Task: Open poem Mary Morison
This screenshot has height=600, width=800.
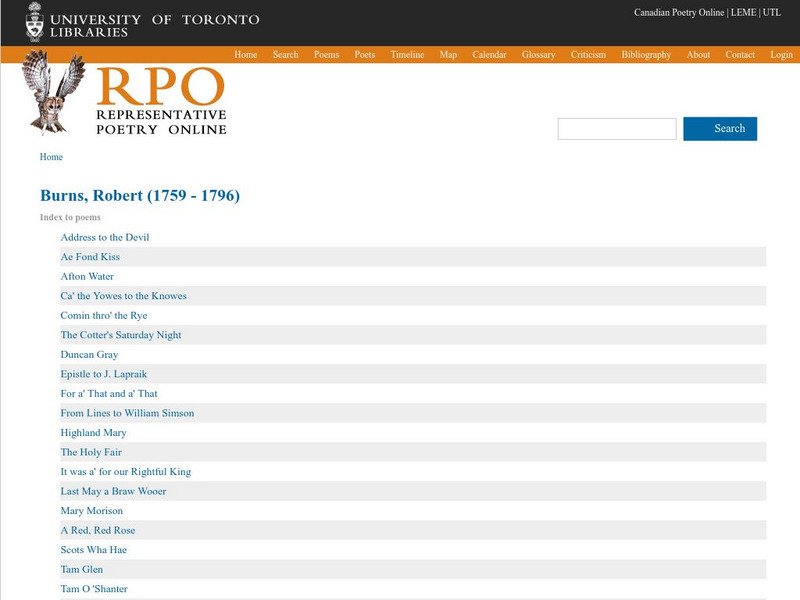Action: 91,511
